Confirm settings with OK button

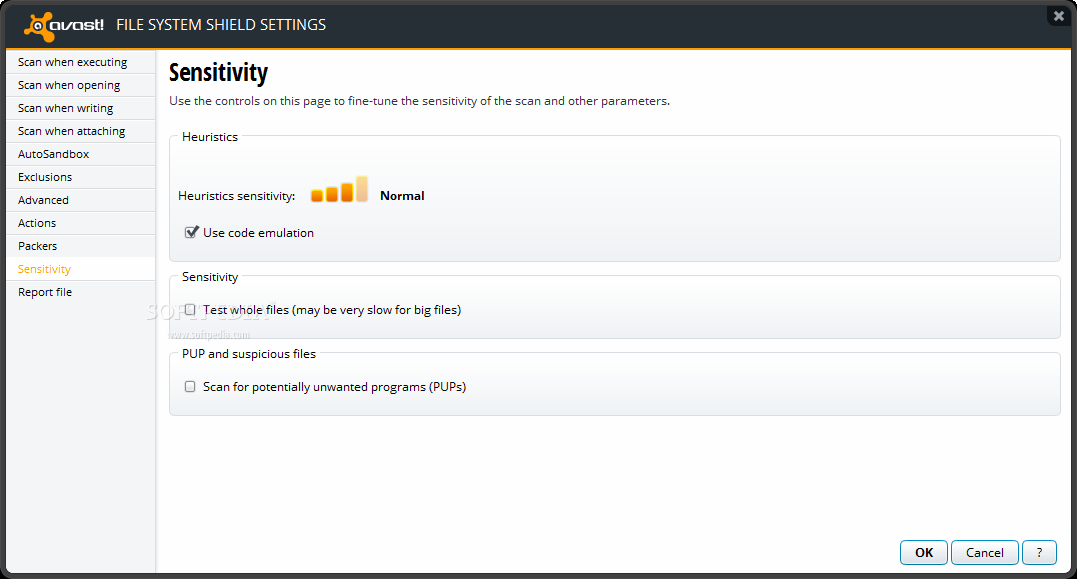click(x=924, y=553)
